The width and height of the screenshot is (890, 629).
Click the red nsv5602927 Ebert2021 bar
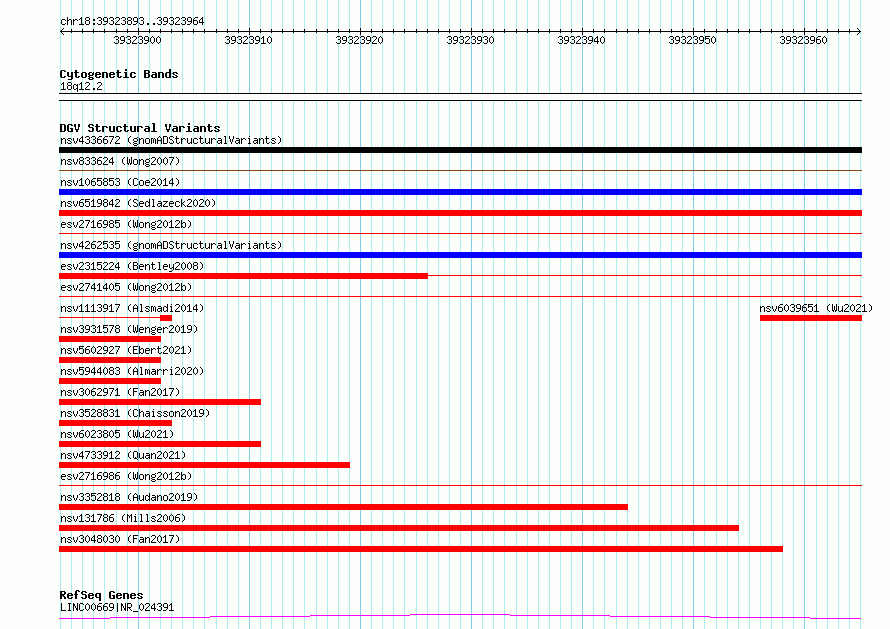point(110,360)
